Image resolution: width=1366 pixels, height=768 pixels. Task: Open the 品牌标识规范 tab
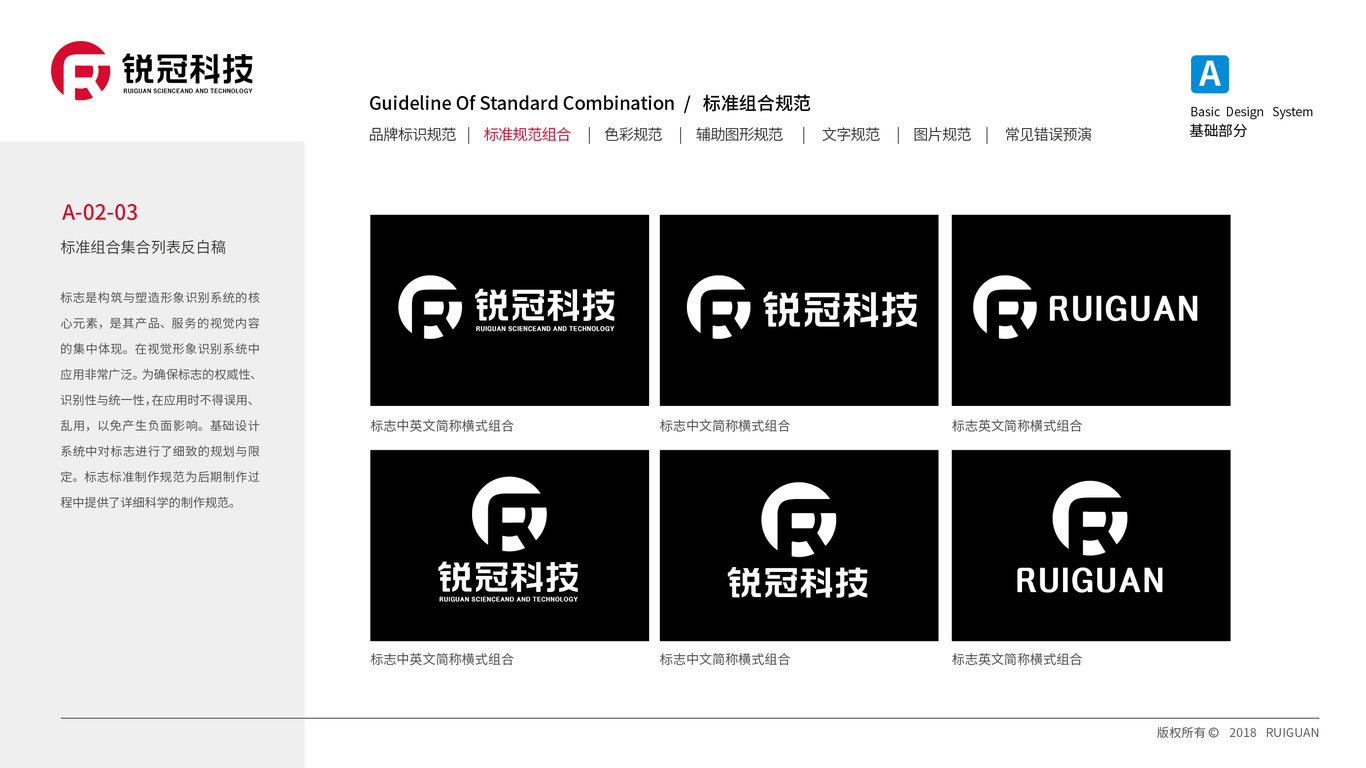[x=412, y=134]
